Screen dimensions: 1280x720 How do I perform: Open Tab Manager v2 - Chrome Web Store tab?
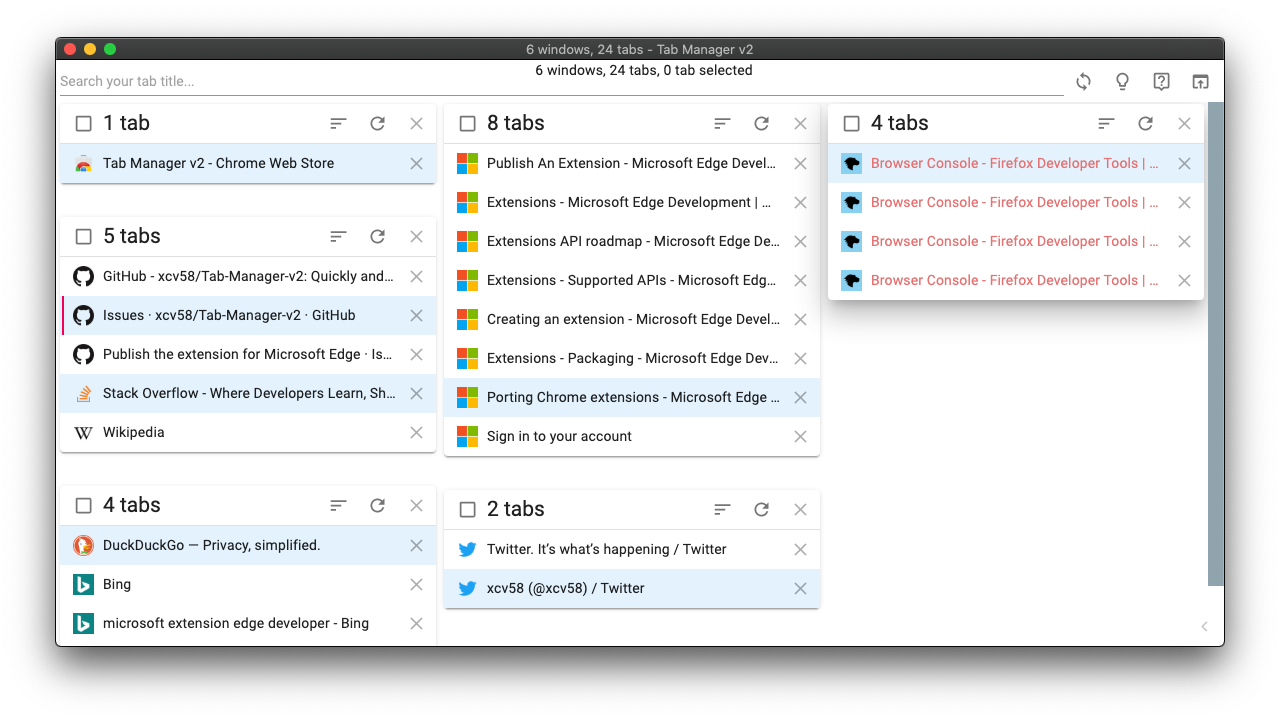(x=248, y=164)
